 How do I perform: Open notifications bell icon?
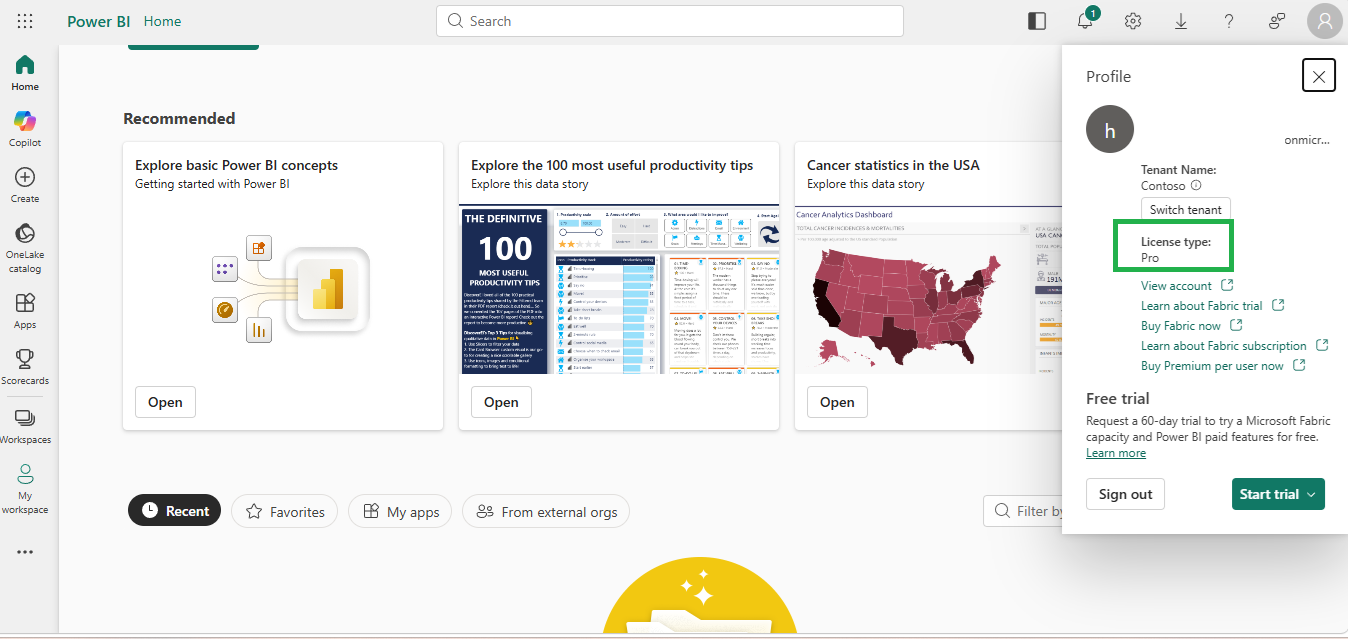1085,21
